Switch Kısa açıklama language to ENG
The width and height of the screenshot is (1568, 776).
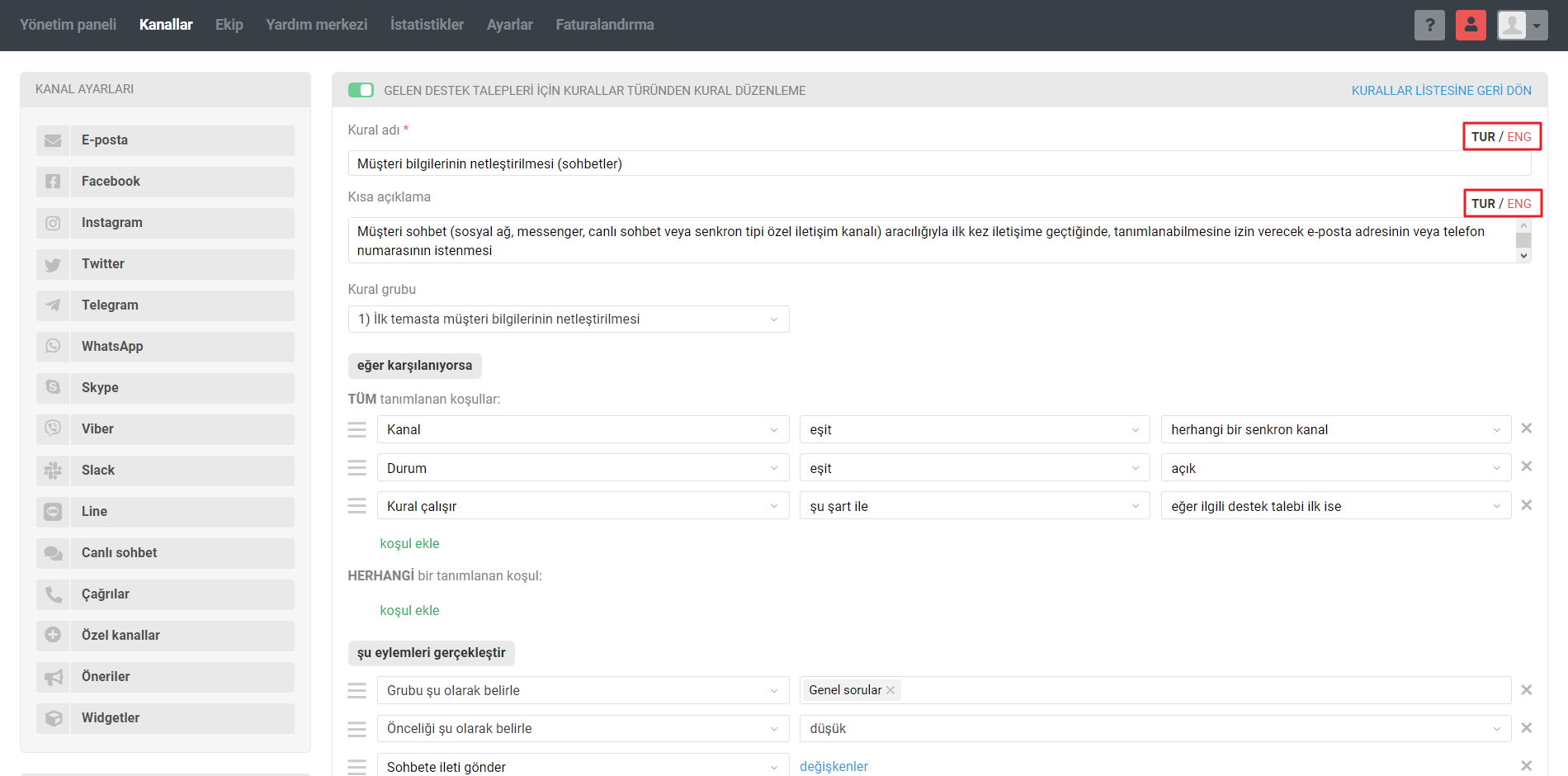[x=1519, y=204]
